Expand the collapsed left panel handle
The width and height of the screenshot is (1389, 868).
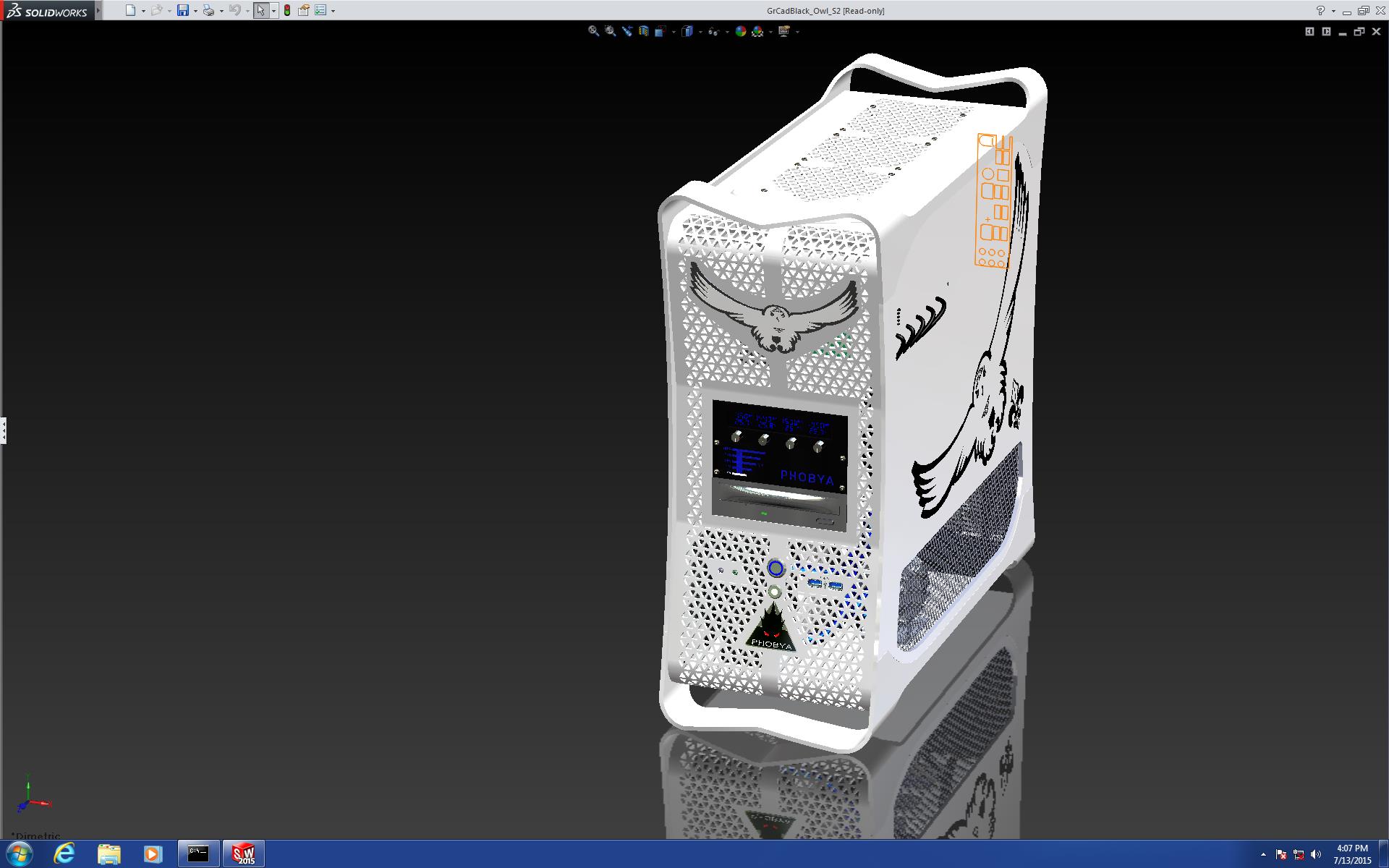pyautogui.click(x=4, y=430)
